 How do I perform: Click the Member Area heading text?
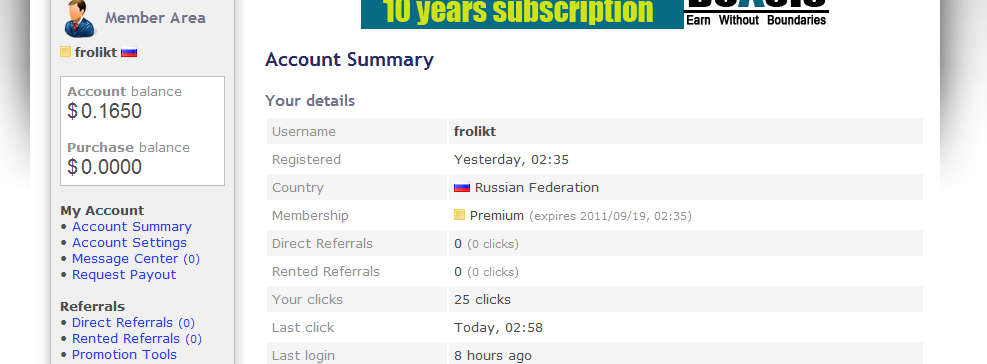[x=155, y=18]
